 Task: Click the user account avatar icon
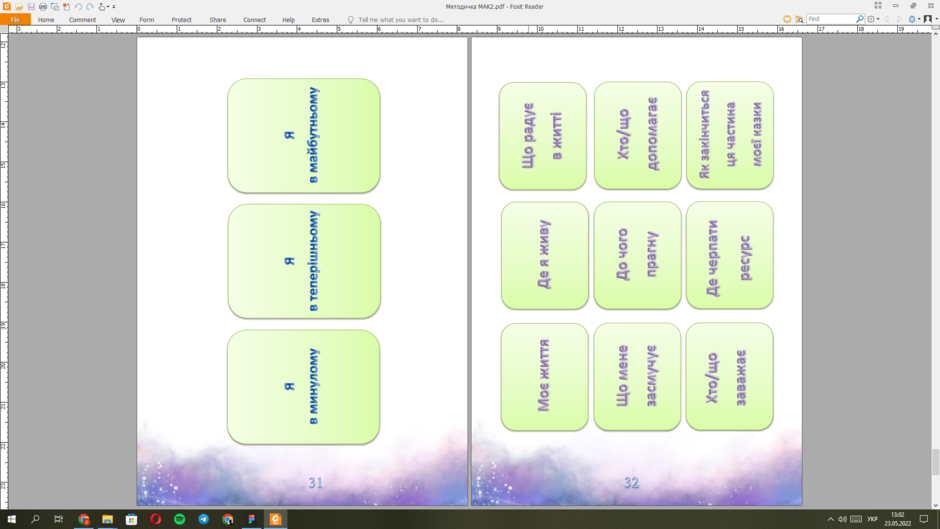point(928,19)
